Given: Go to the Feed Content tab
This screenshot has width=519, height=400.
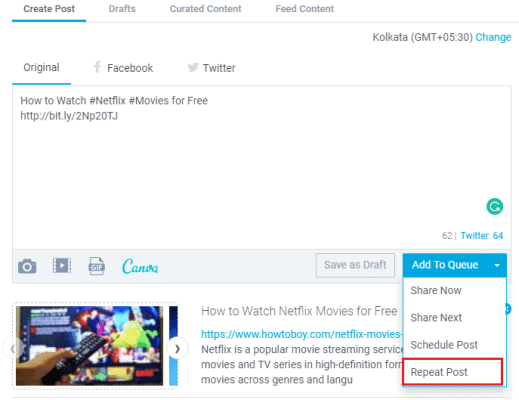Looking at the screenshot, I should [x=304, y=9].
